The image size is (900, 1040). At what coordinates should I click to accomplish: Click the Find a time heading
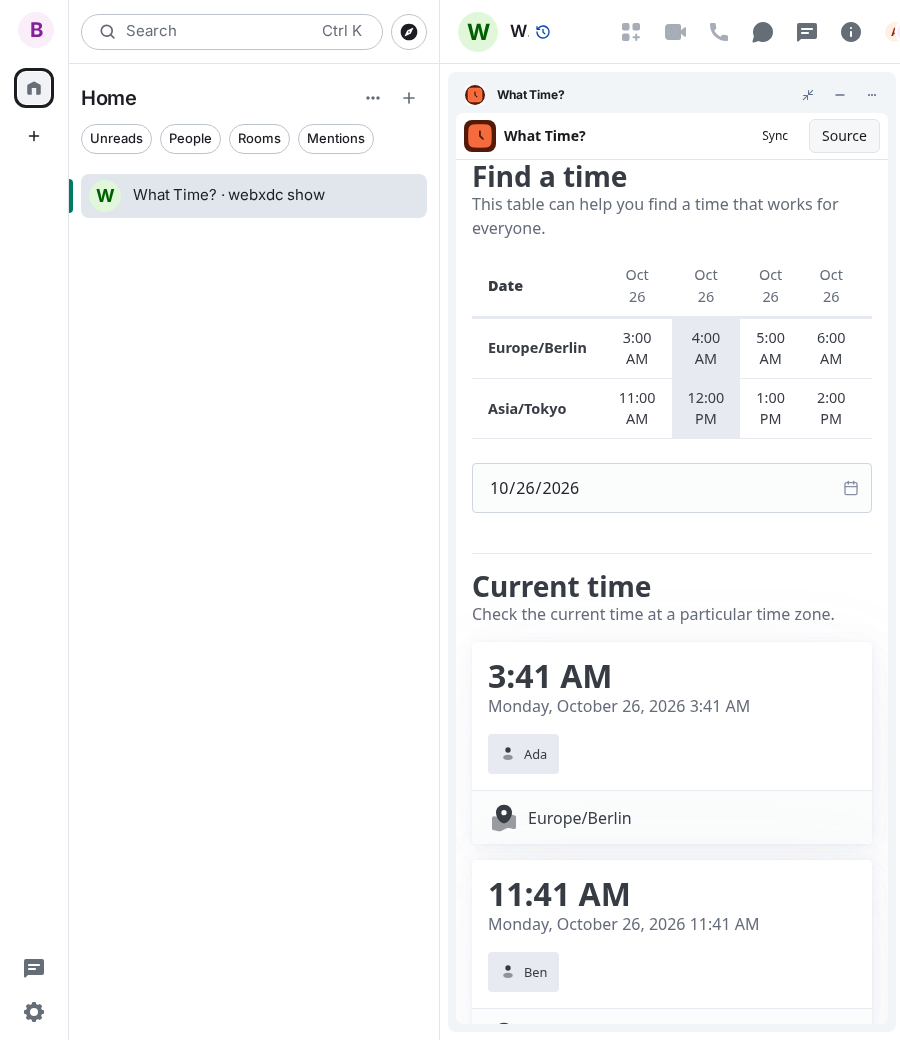pyautogui.click(x=550, y=177)
